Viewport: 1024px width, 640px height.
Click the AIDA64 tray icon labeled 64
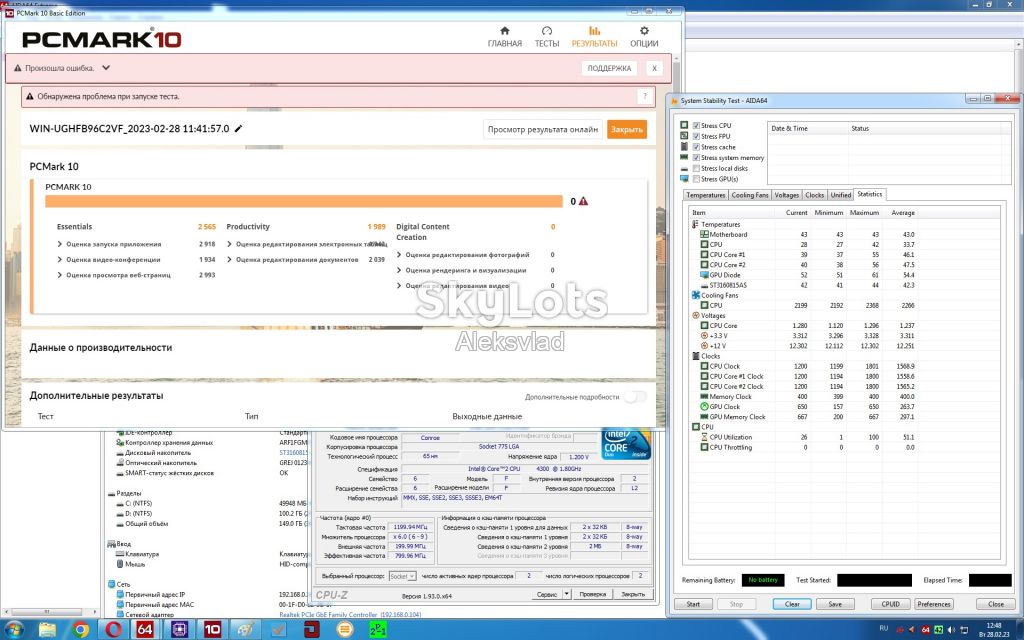click(x=925, y=630)
